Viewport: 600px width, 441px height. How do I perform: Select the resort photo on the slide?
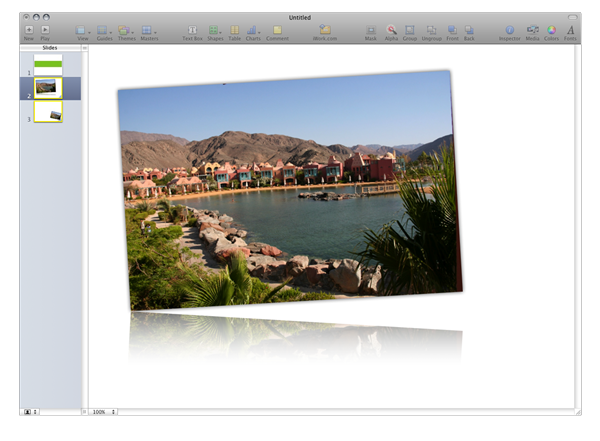coord(290,190)
